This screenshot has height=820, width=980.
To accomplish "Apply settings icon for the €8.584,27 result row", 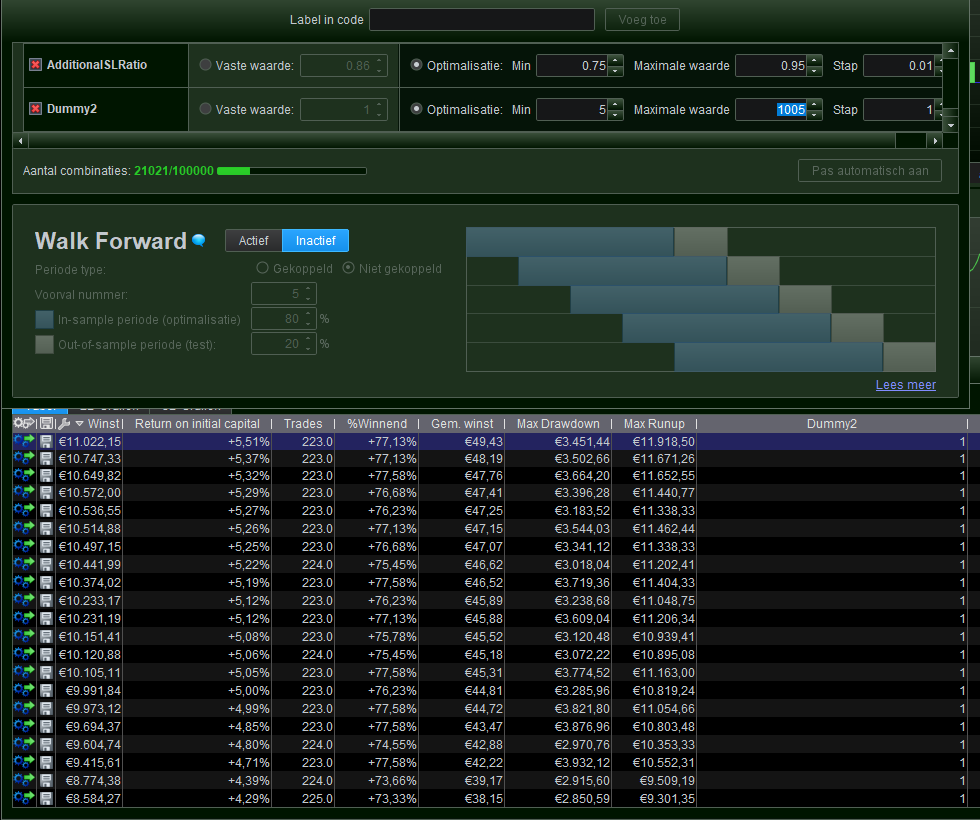I will 24,797.
